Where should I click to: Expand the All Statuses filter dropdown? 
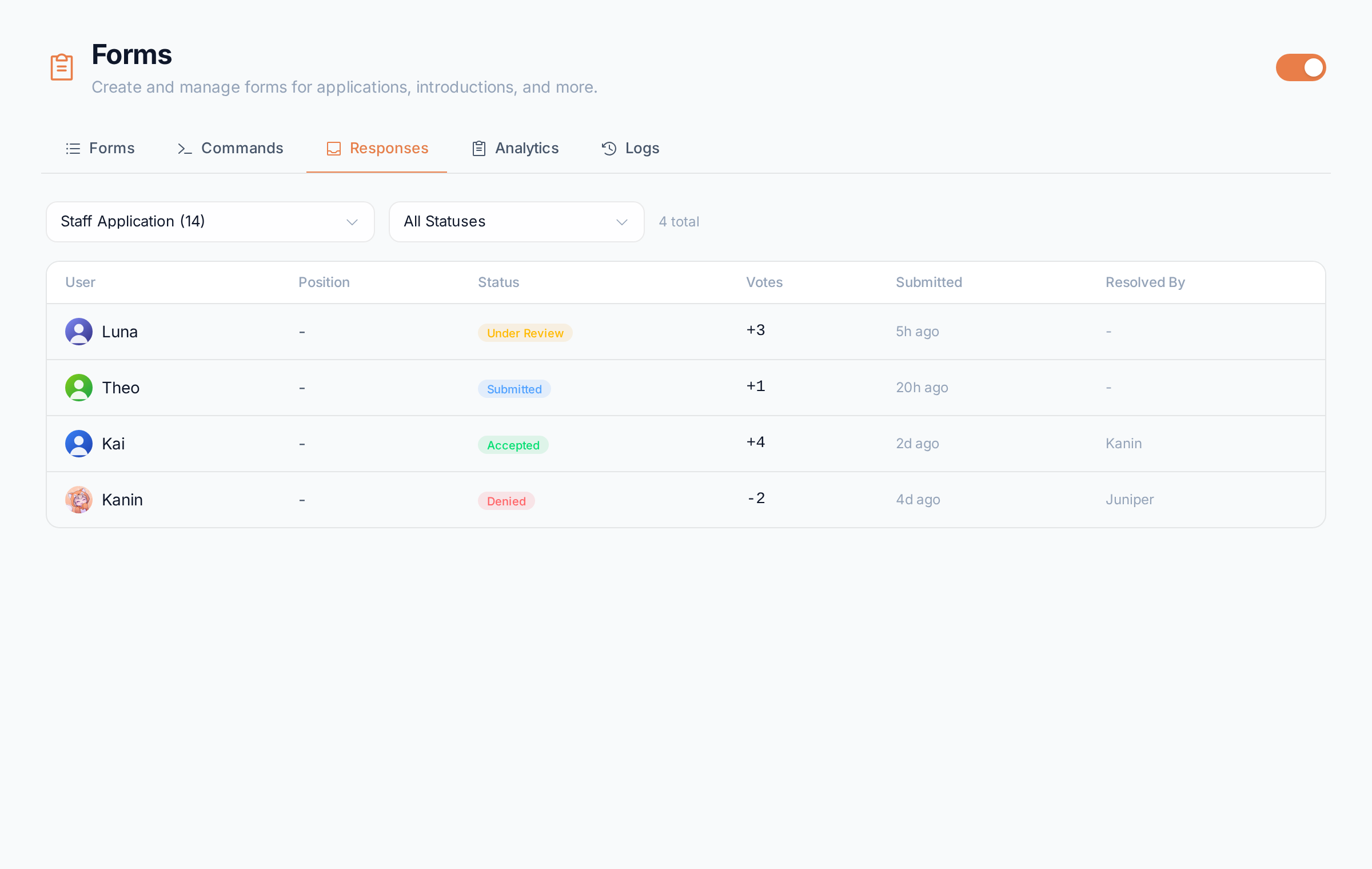coord(517,222)
